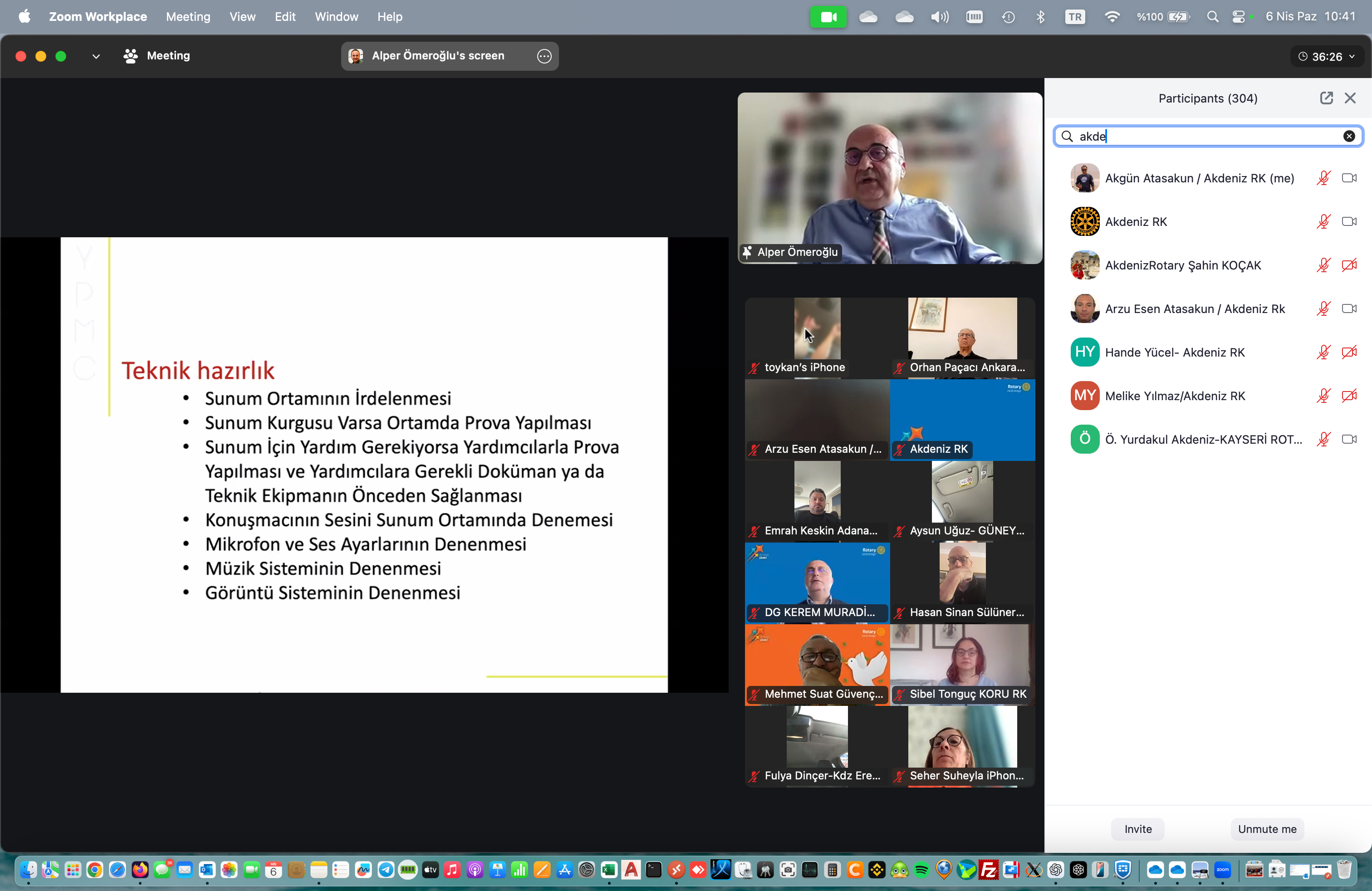Open the Window menu
Image resolution: width=1372 pixels, height=891 pixels.
point(336,17)
